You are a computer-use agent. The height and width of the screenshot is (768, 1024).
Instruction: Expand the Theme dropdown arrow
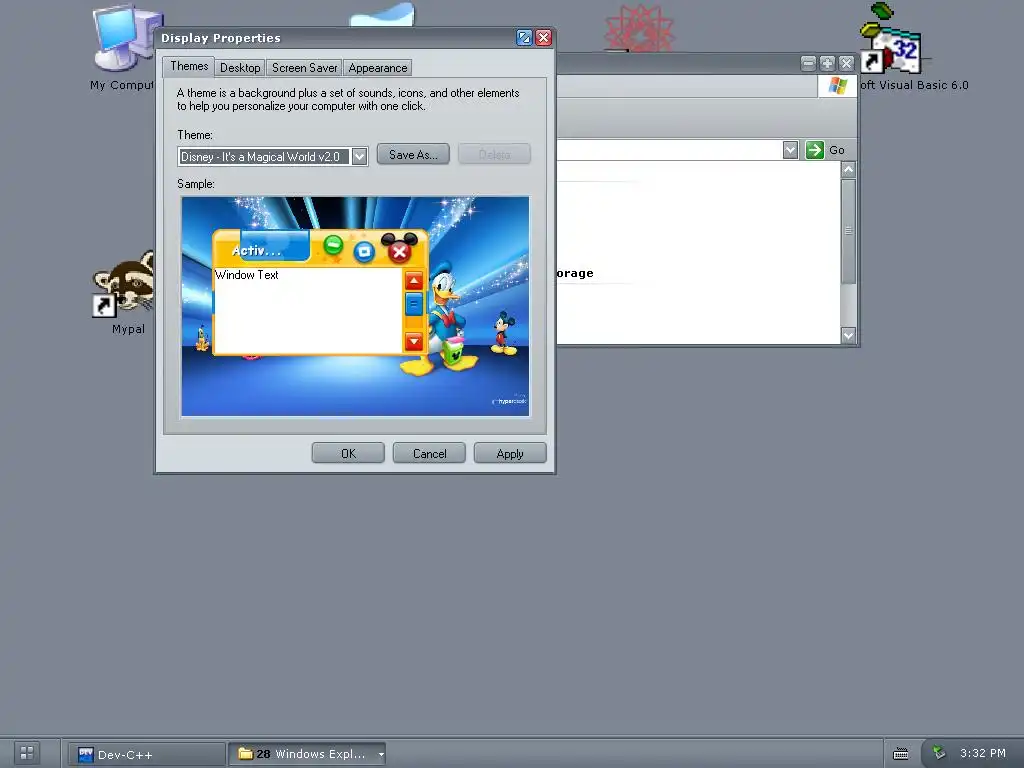[x=359, y=156]
